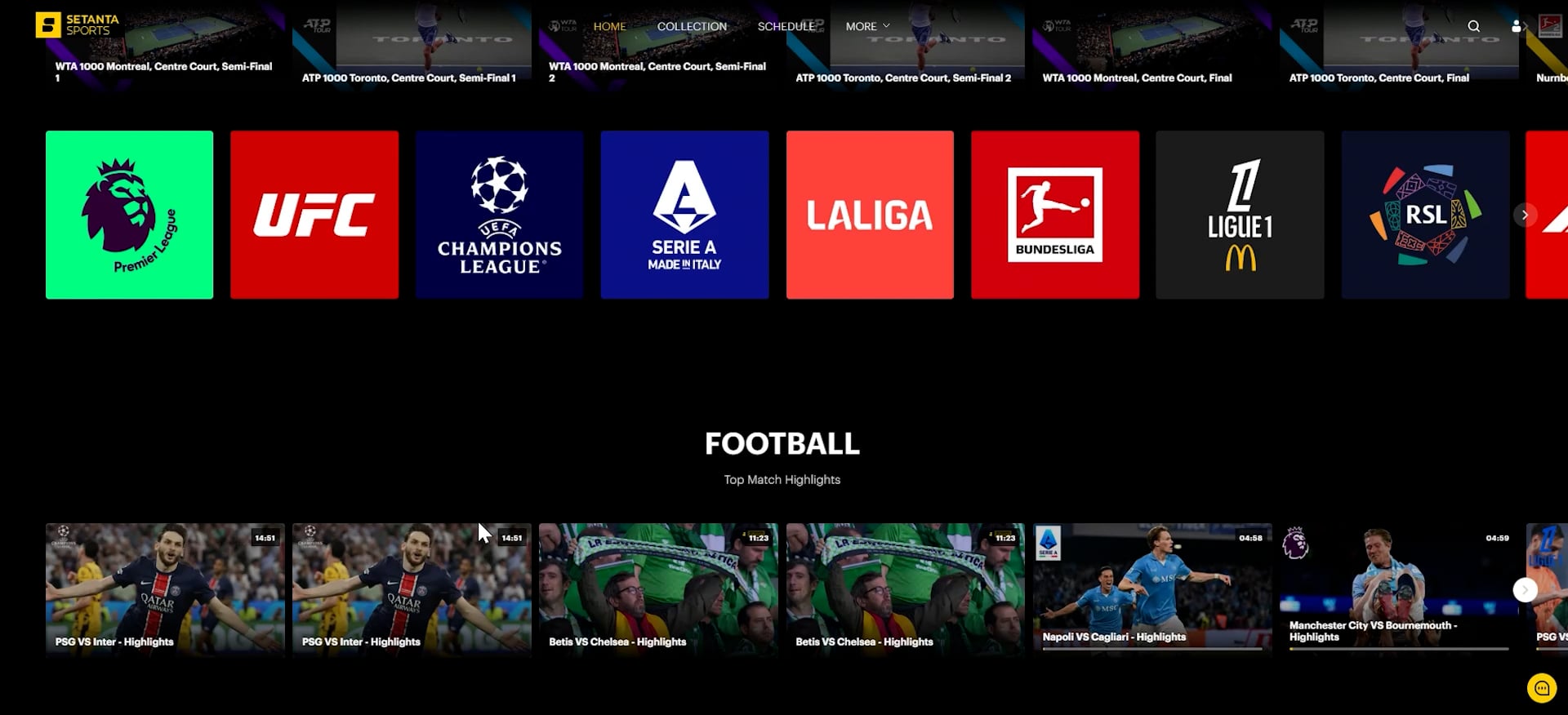Go to Setanta Sports logo home
The image size is (1568, 715).
click(78, 25)
